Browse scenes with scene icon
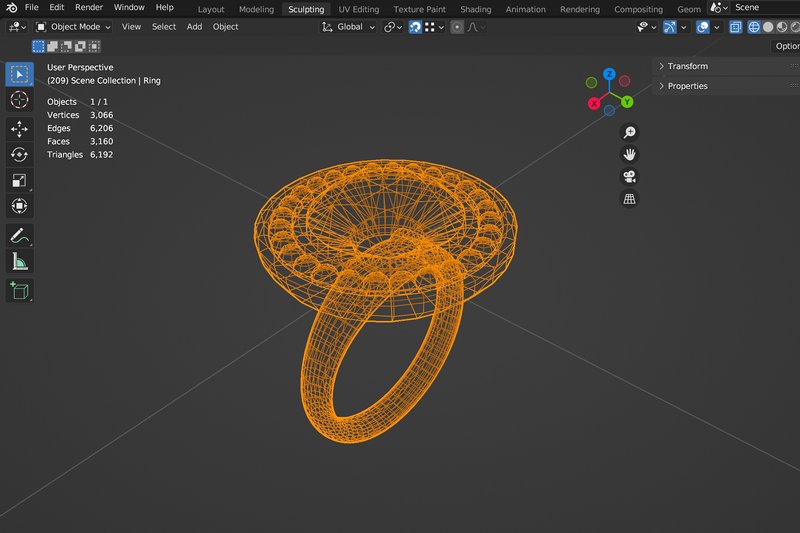The height and width of the screenshot is (533, 800). pyautogui.click(x=719, y=8)
